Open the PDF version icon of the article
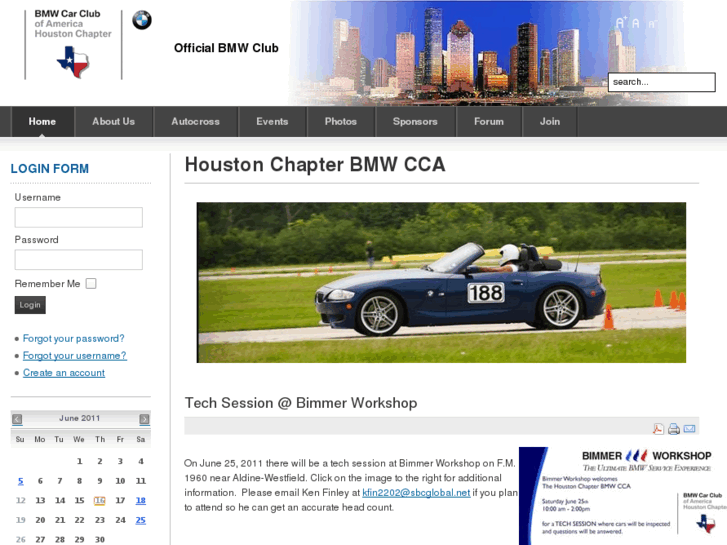This screenshot has width=727, height=545. (658, 429)
